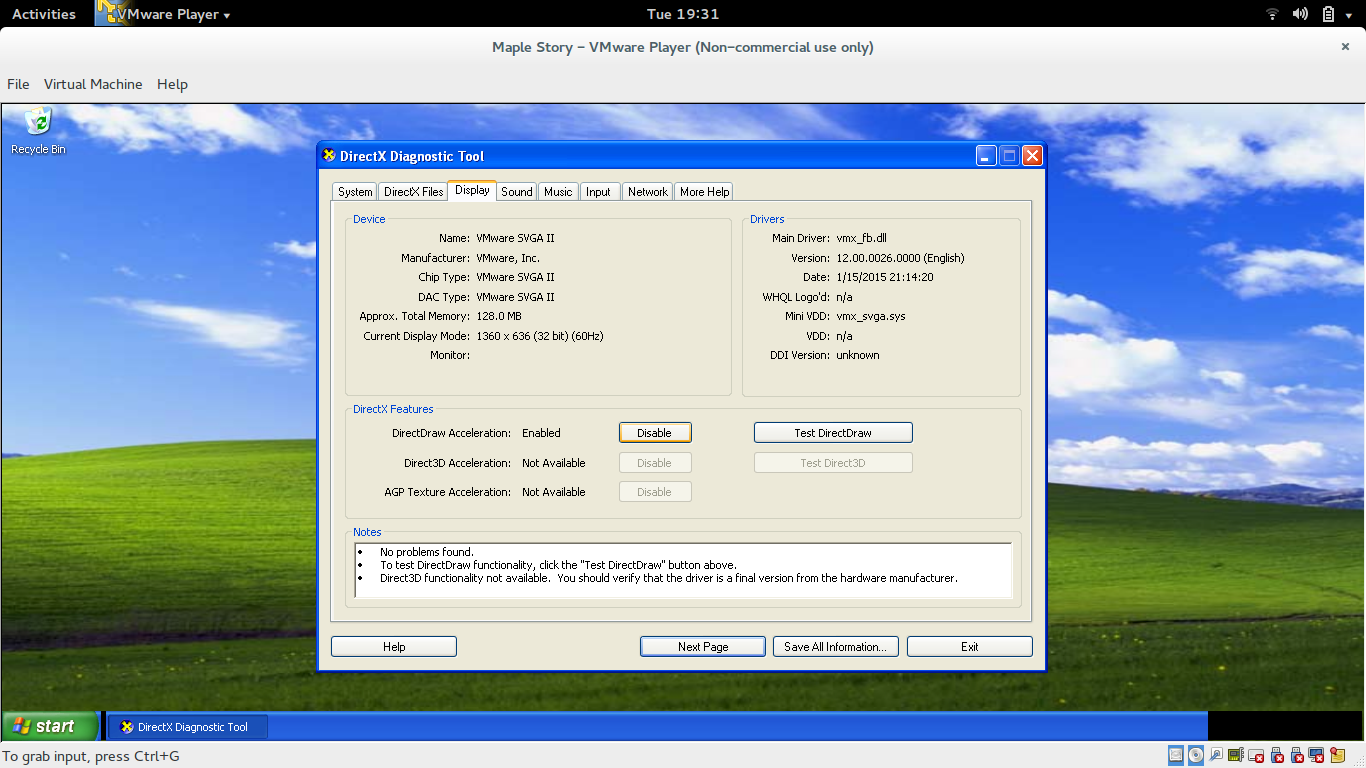Open the volume speaker indicator
The width and height of the screenshot is (1366, 768).
[1300, 14]
